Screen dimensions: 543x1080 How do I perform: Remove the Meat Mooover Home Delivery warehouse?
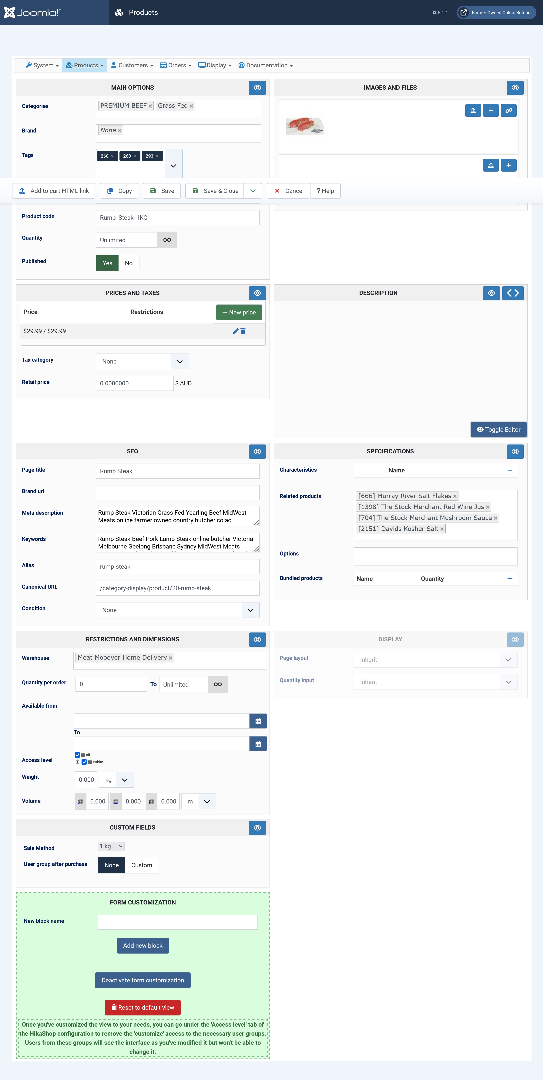[170, 658]
